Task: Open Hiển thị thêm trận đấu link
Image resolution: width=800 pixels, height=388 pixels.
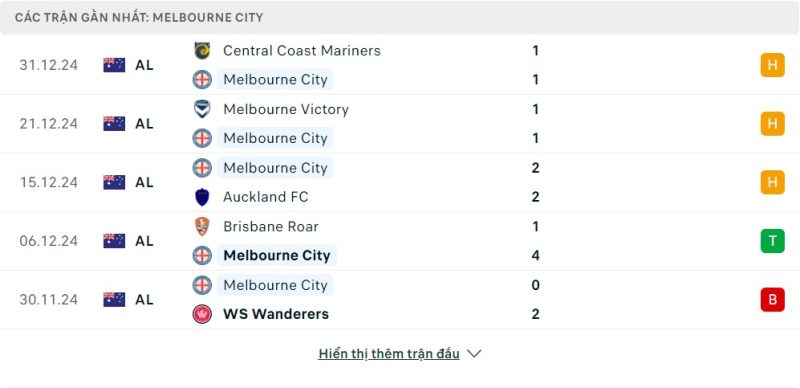Action: click(389, 354)
